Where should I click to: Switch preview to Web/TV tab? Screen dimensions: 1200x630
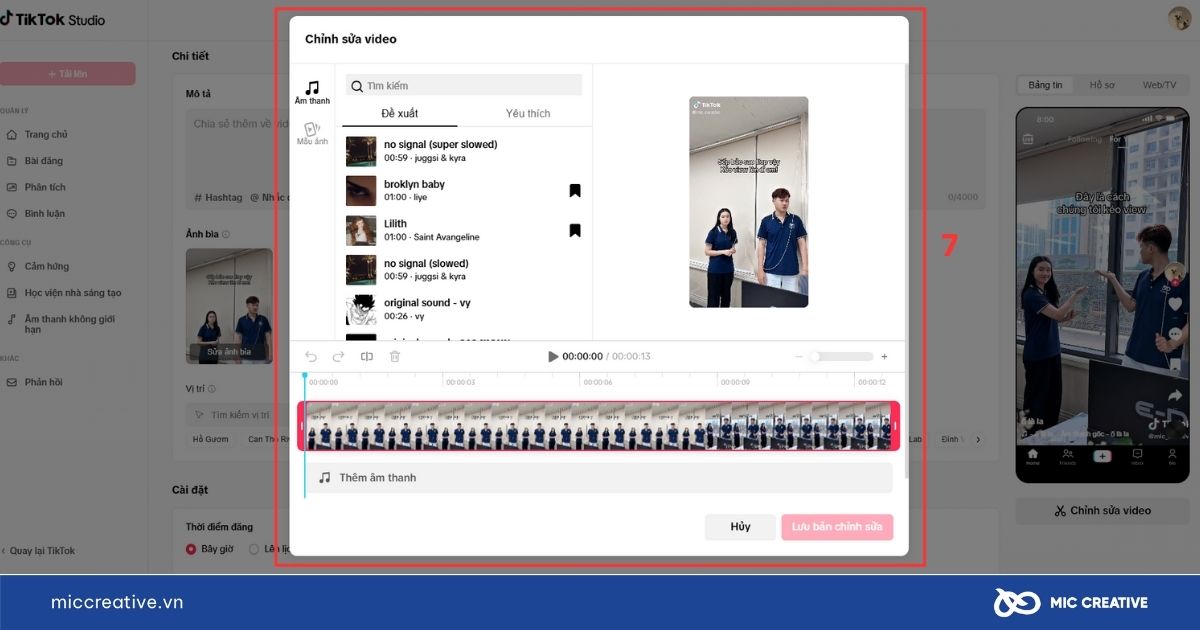click(1159, 85)
